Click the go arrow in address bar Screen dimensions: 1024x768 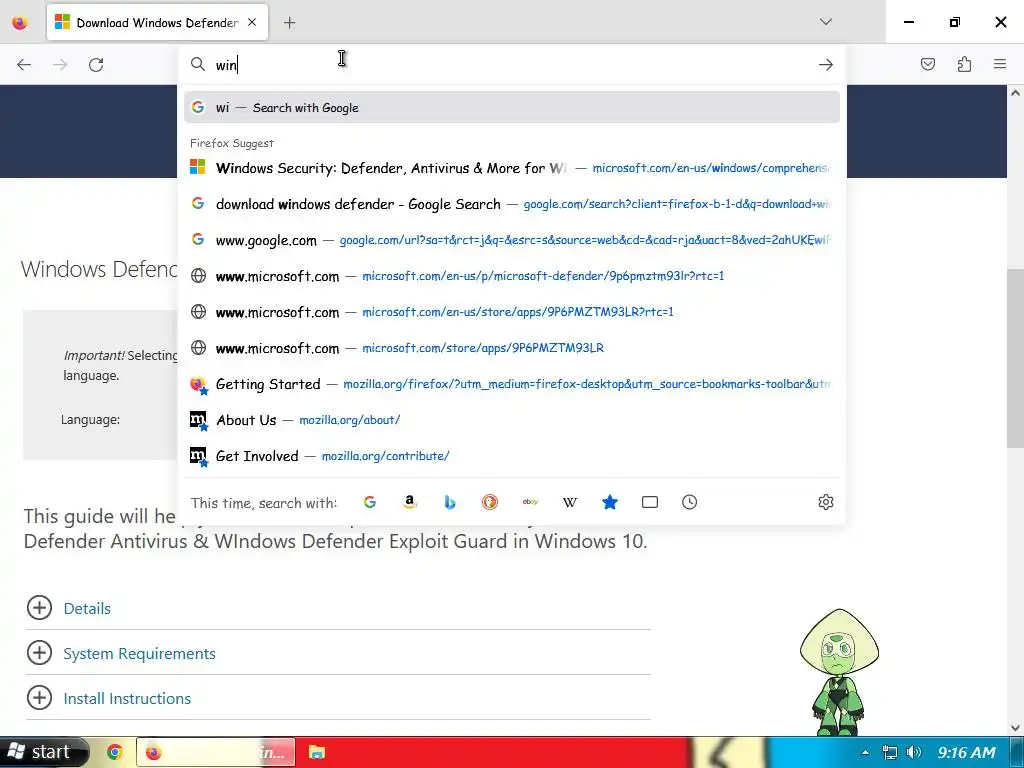click(x=825, y=65)
